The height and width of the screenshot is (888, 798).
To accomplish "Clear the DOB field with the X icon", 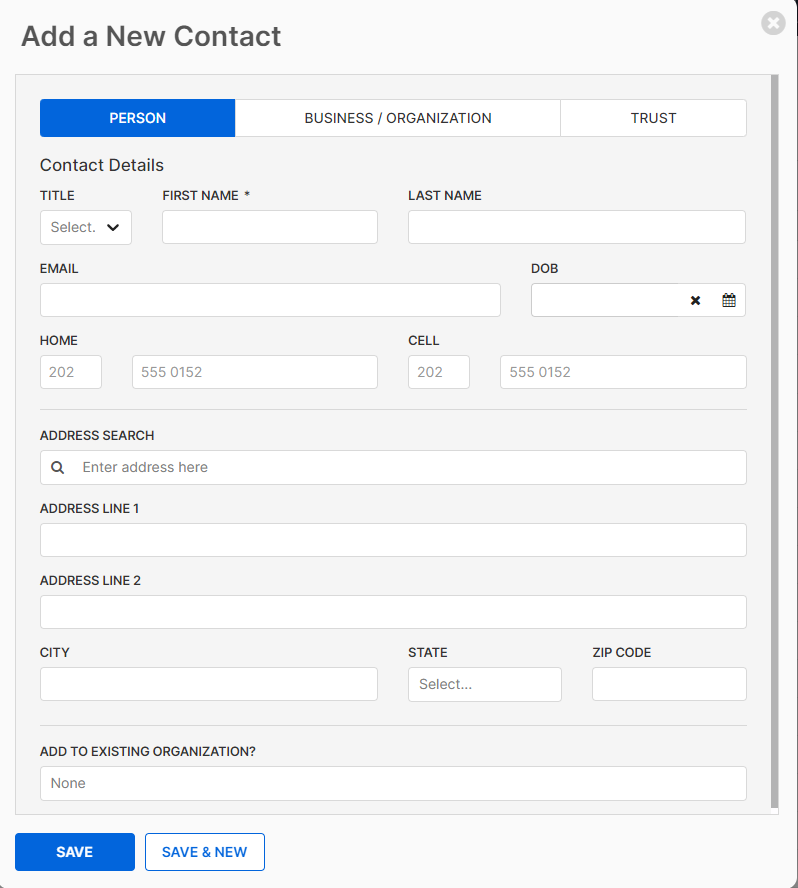I will [696, 300].
